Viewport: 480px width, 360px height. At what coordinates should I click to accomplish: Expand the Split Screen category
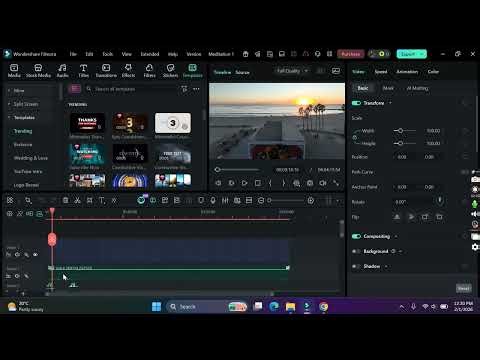pyautogui.click(x=9, y=104)
